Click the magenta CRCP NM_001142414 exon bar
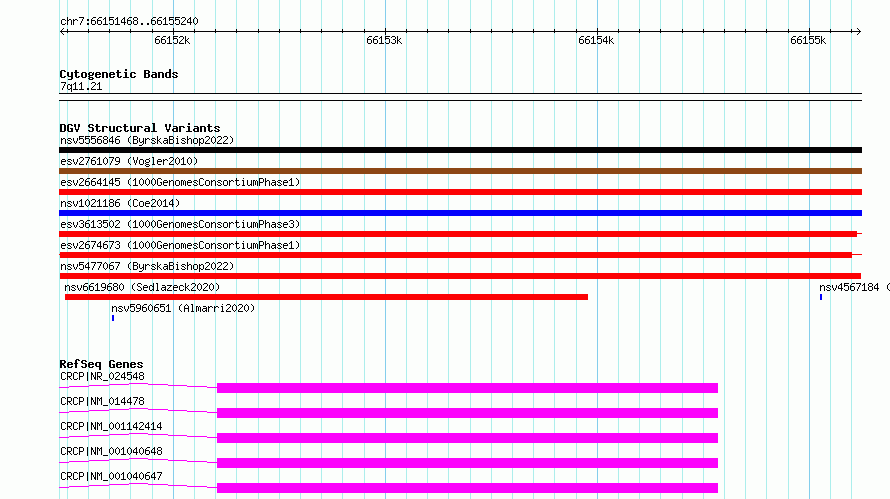 coord(467,438)
